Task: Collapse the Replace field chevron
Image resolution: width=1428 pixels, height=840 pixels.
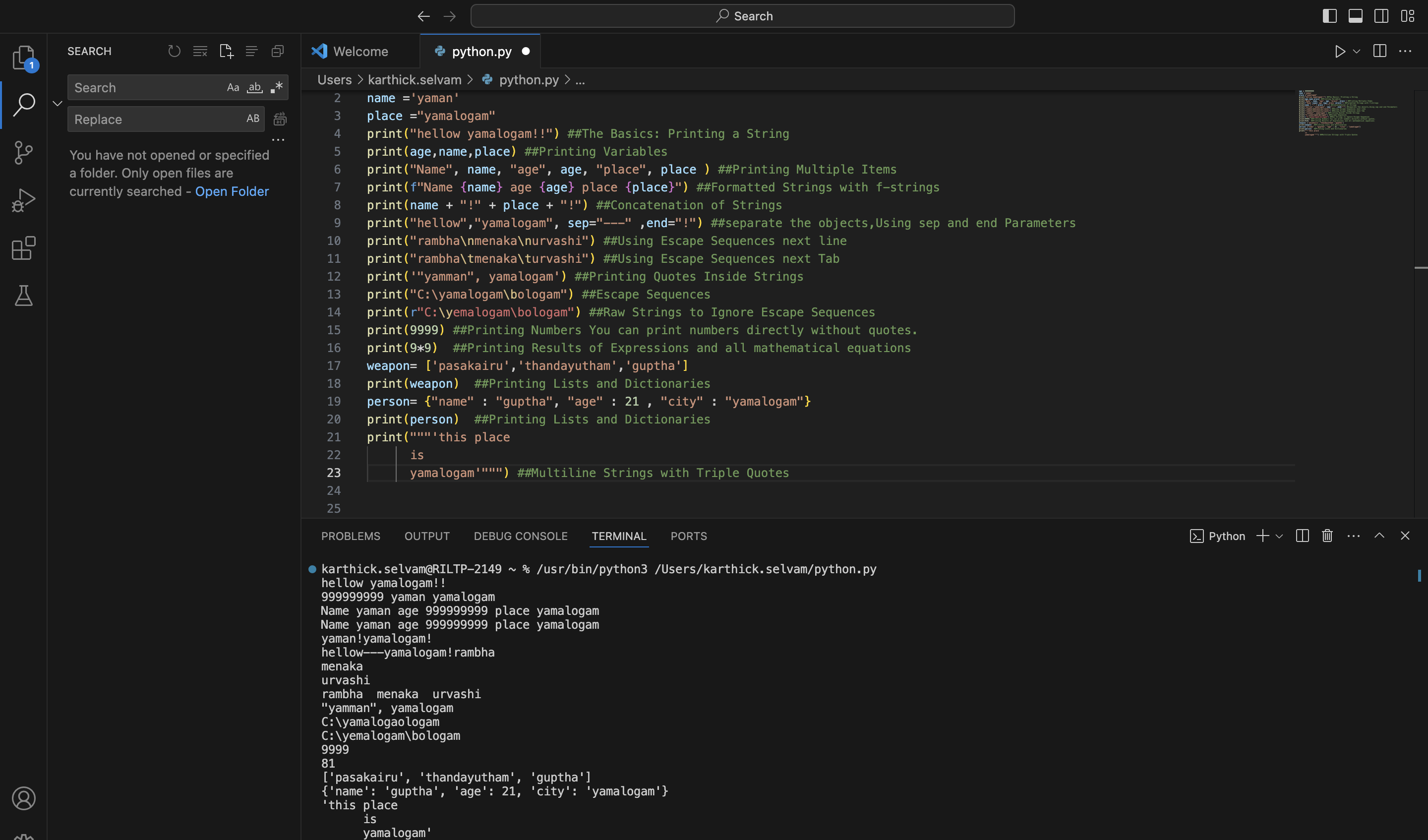Action: click(x=57, y=103)
